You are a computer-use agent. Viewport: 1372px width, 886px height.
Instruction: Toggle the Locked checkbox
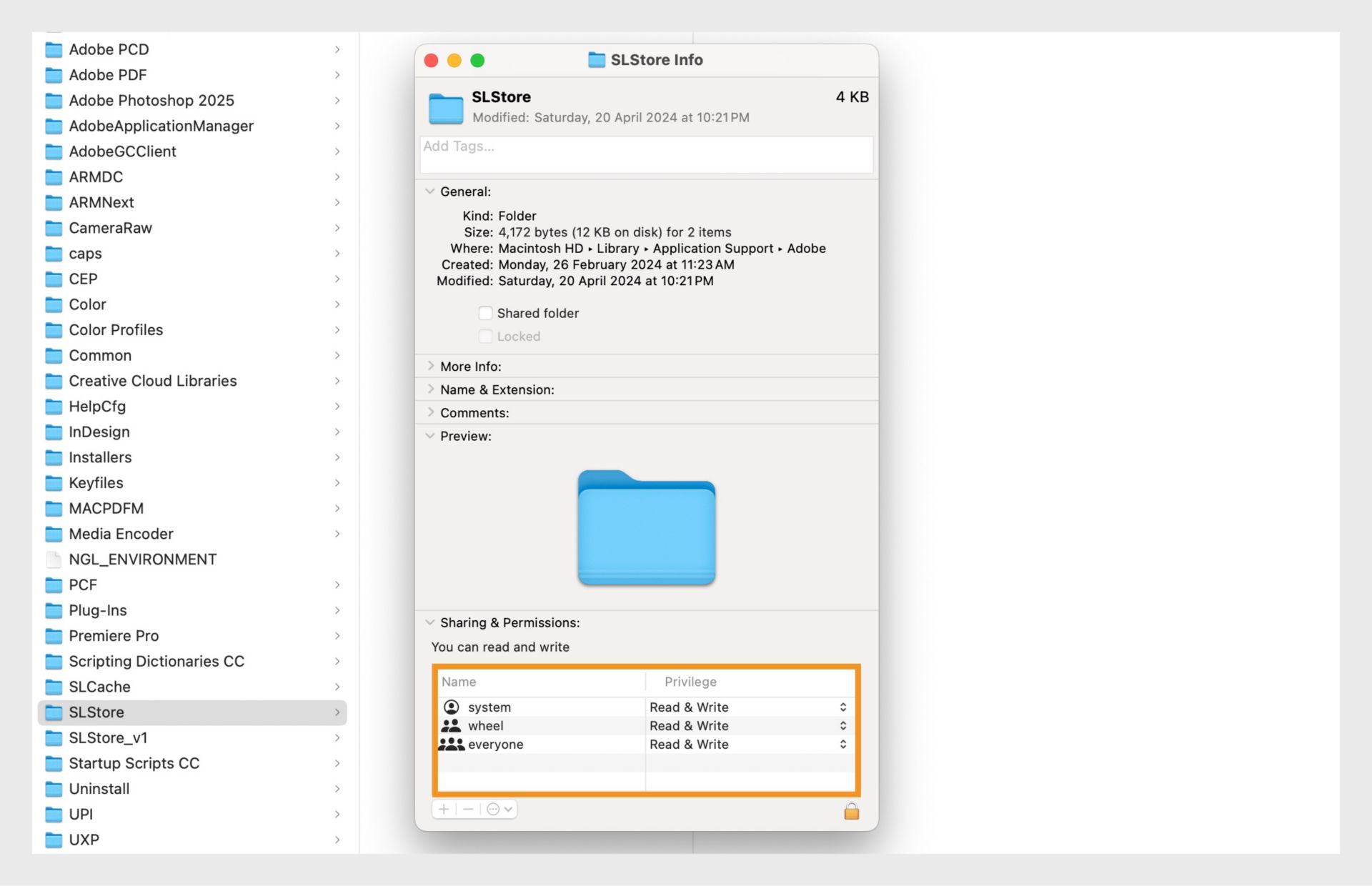(x=486, y=337)
